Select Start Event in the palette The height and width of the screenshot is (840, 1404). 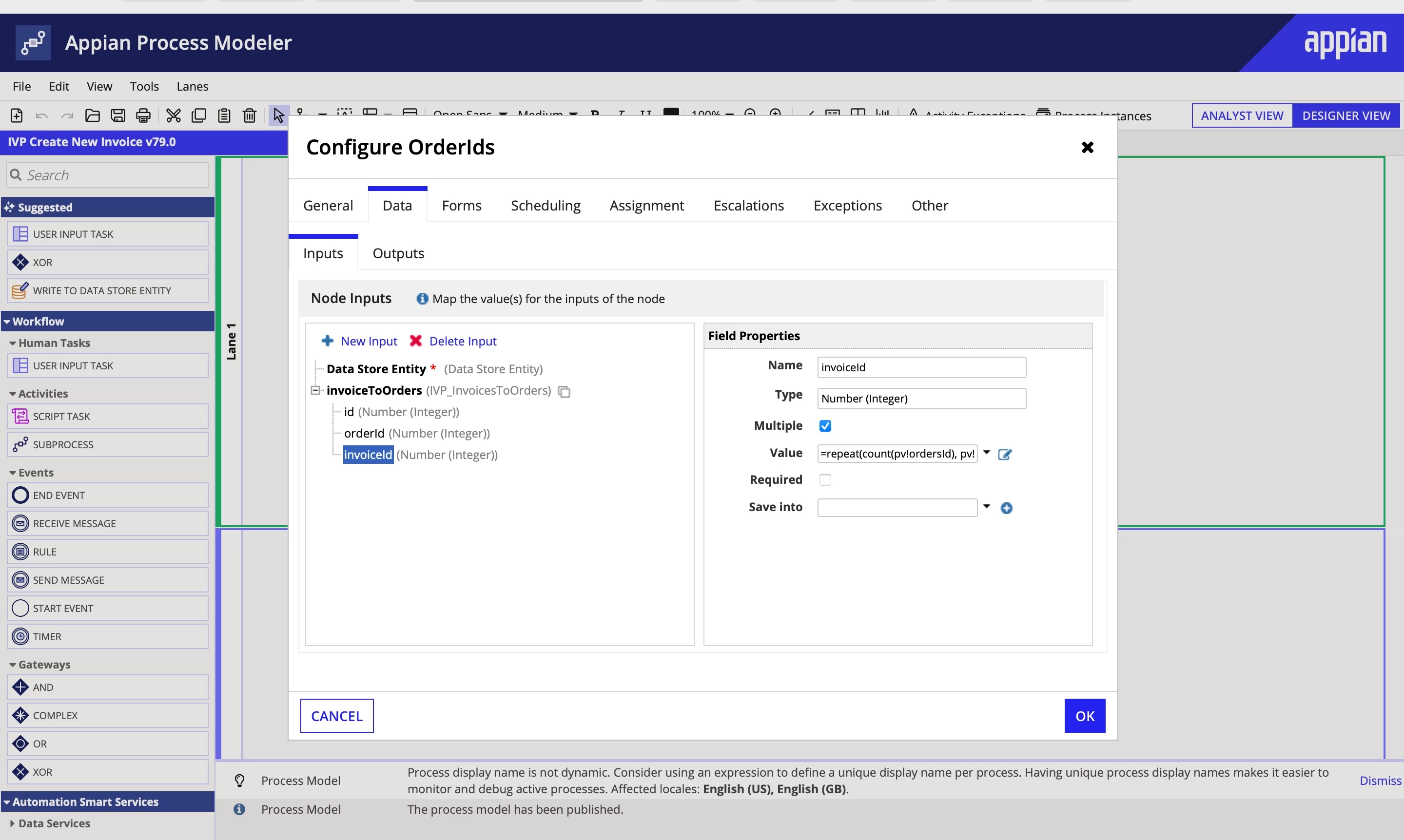pyautogui.click(x=108, y=609)
